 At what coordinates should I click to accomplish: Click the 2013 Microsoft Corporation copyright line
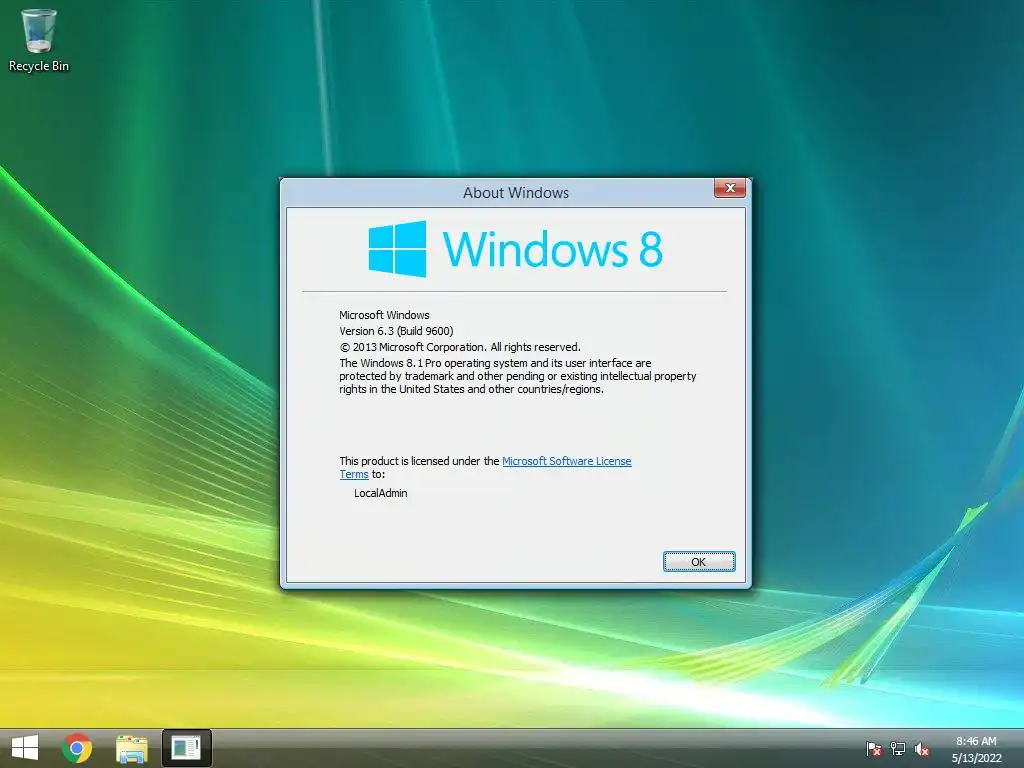460,347
